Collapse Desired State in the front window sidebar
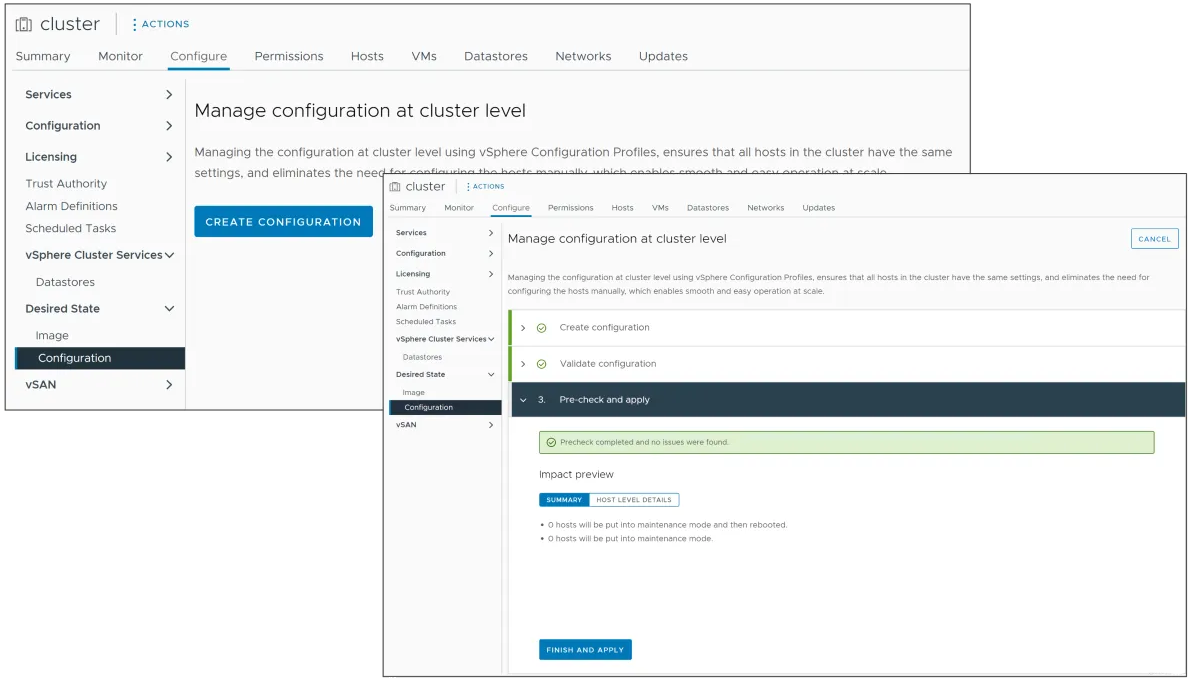Image resolution: width=1192 pixels, height=681 pixels. (x=491, y=375)
